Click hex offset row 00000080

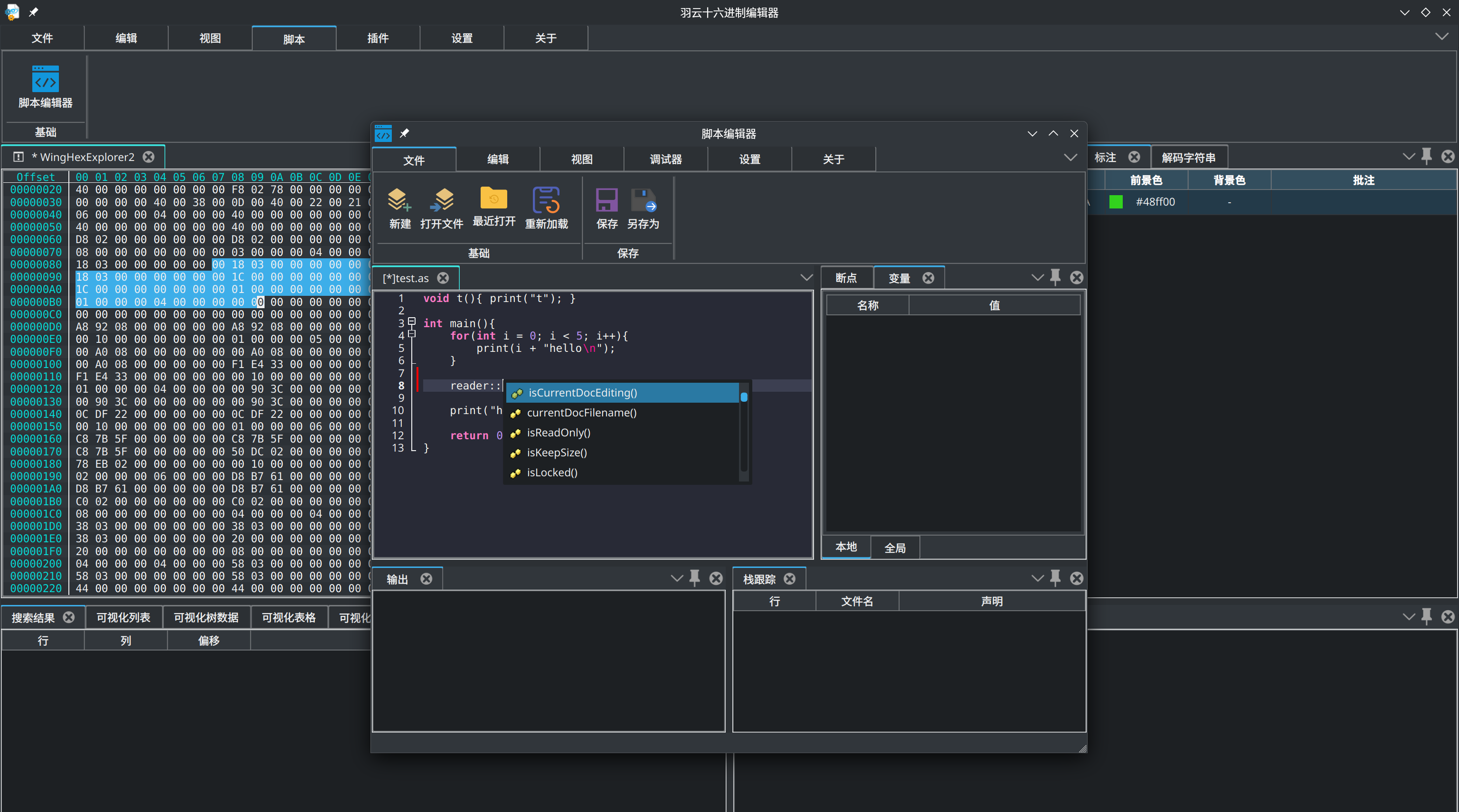pos(36,264)
